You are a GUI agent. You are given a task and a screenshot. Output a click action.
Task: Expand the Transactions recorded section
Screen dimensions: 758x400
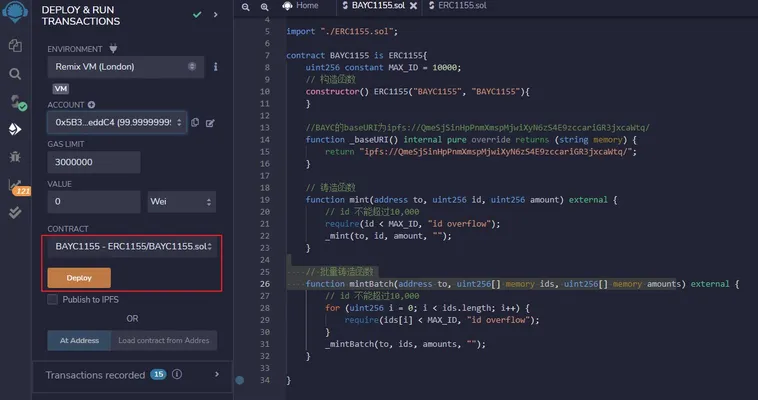coord(217,374)
